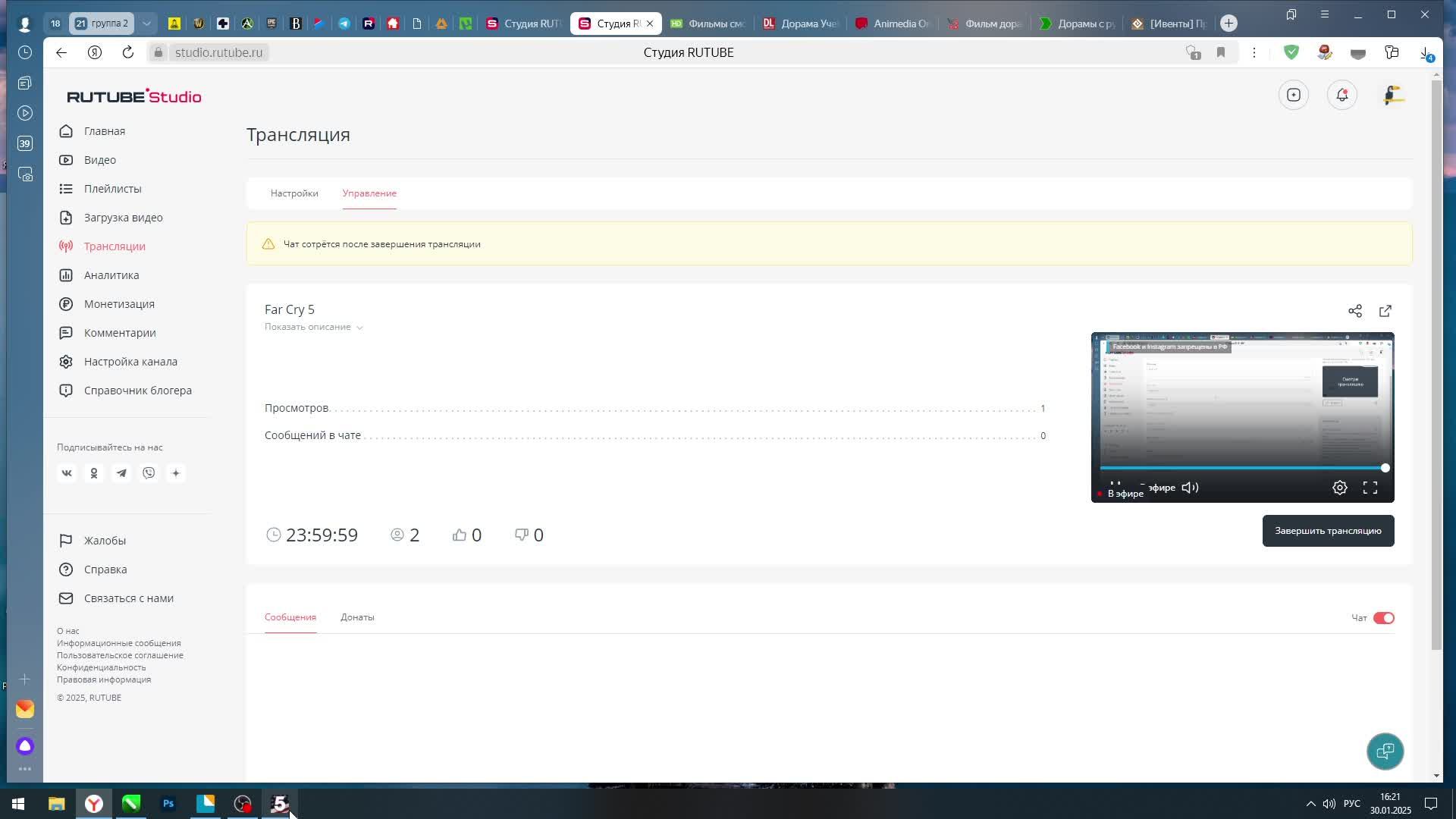Click the Telegram social icon in sidebar
This screenshot has width=1456, height=819.
pos(121,473)
